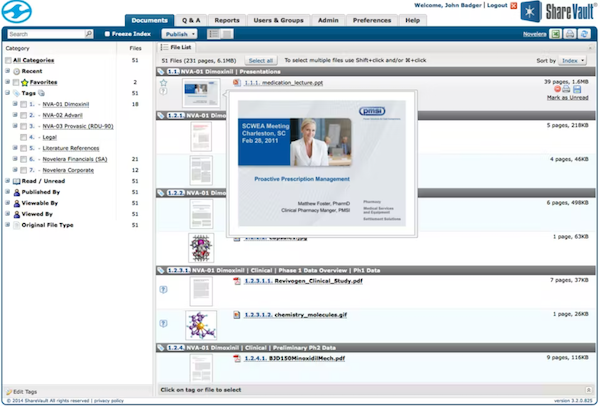The width and height of the screenshot is (600, 406).
Task: Click PDF icon of BJD150MinoxidilMech.pdf
Action: [x=237, y=359]
